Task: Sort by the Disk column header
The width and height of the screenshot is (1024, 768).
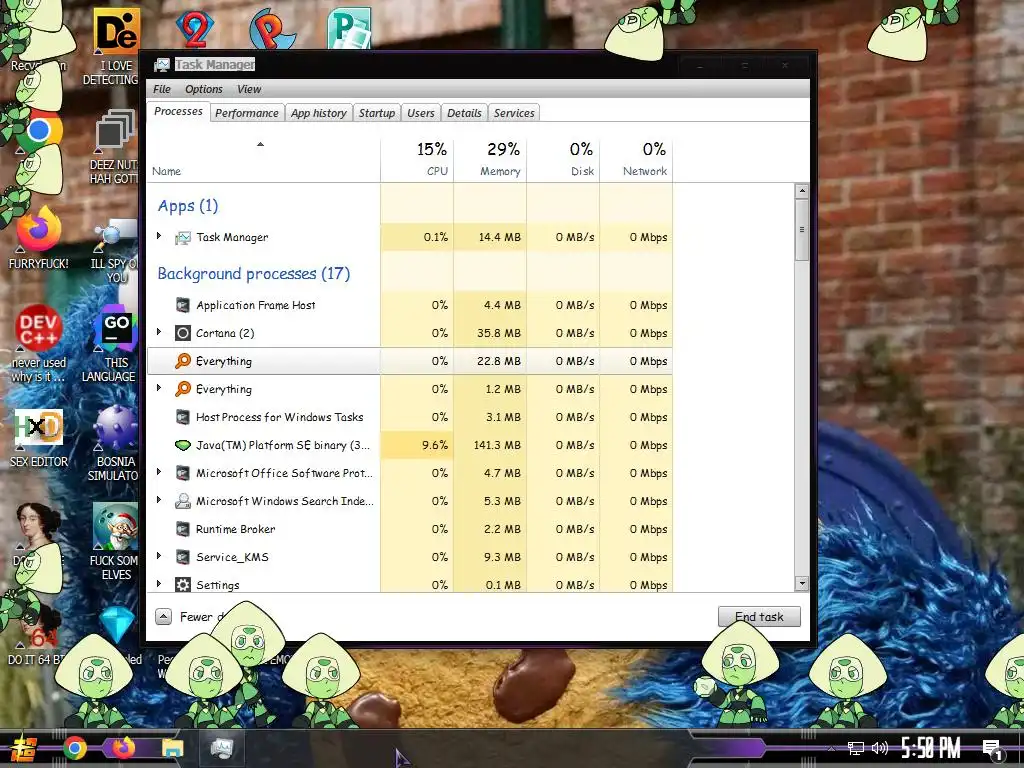Action: [x=564, y=159]
